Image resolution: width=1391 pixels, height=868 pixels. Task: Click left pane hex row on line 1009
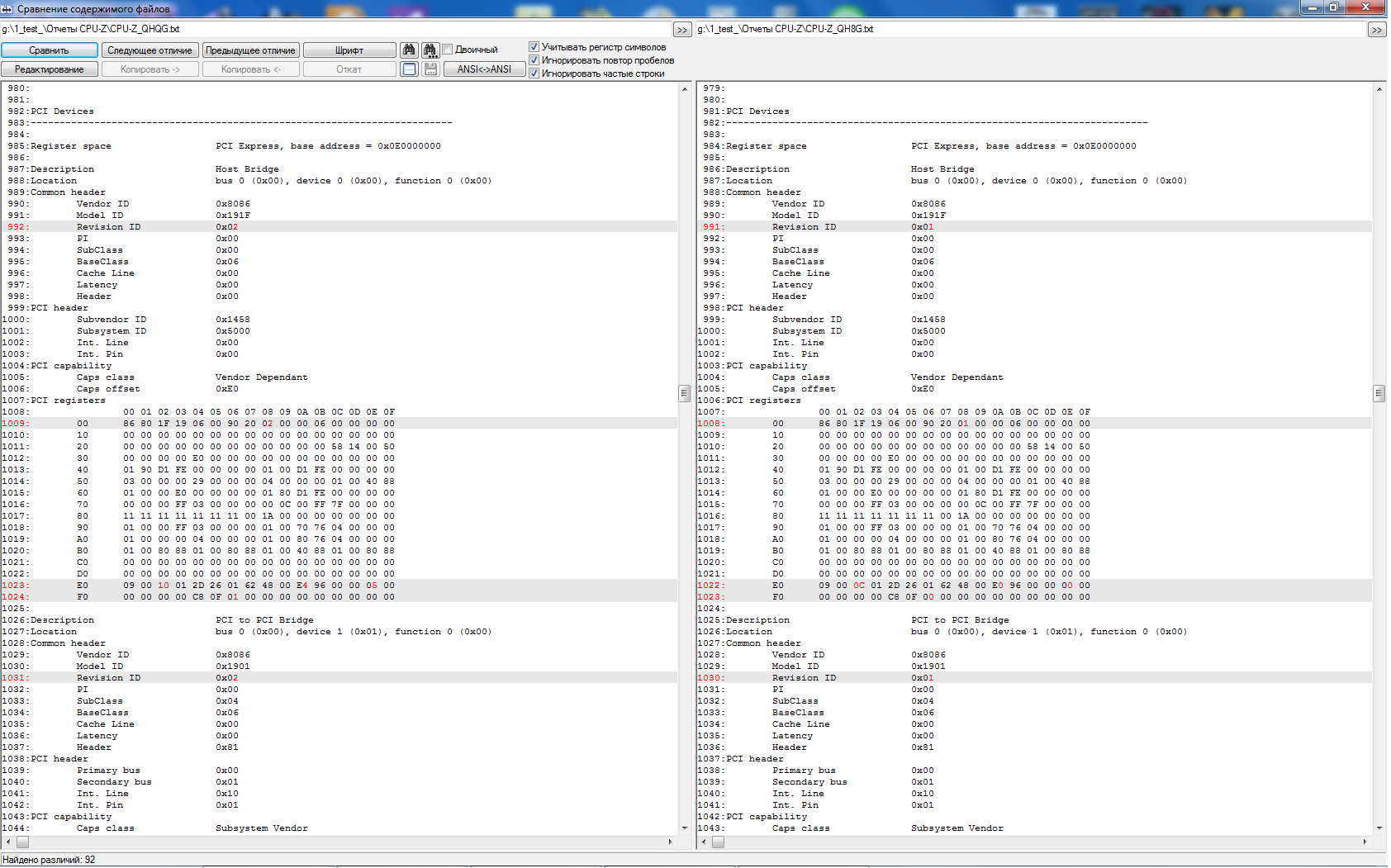(339, 424)
